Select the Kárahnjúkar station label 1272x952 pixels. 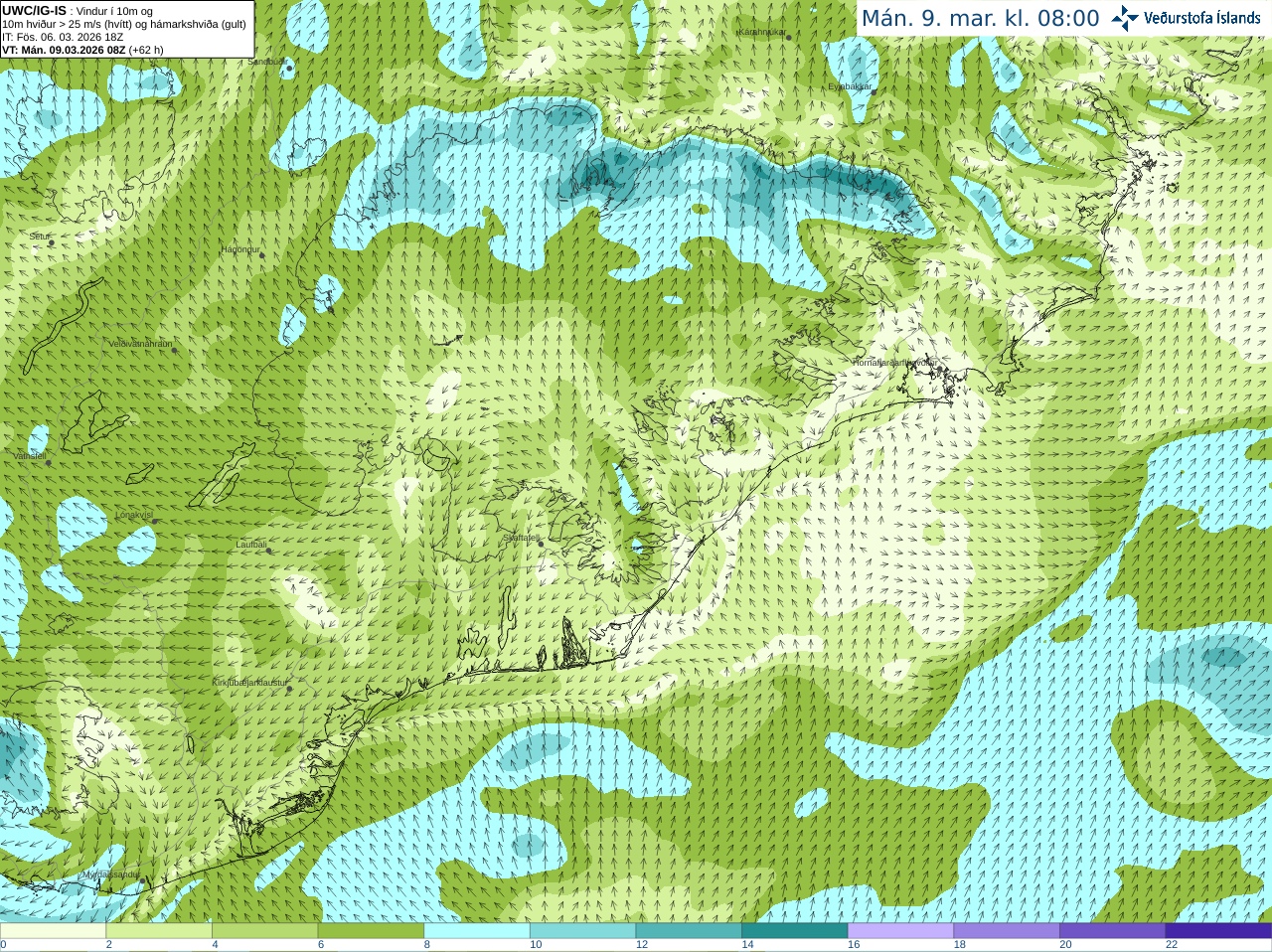click(x=762, y=32)
